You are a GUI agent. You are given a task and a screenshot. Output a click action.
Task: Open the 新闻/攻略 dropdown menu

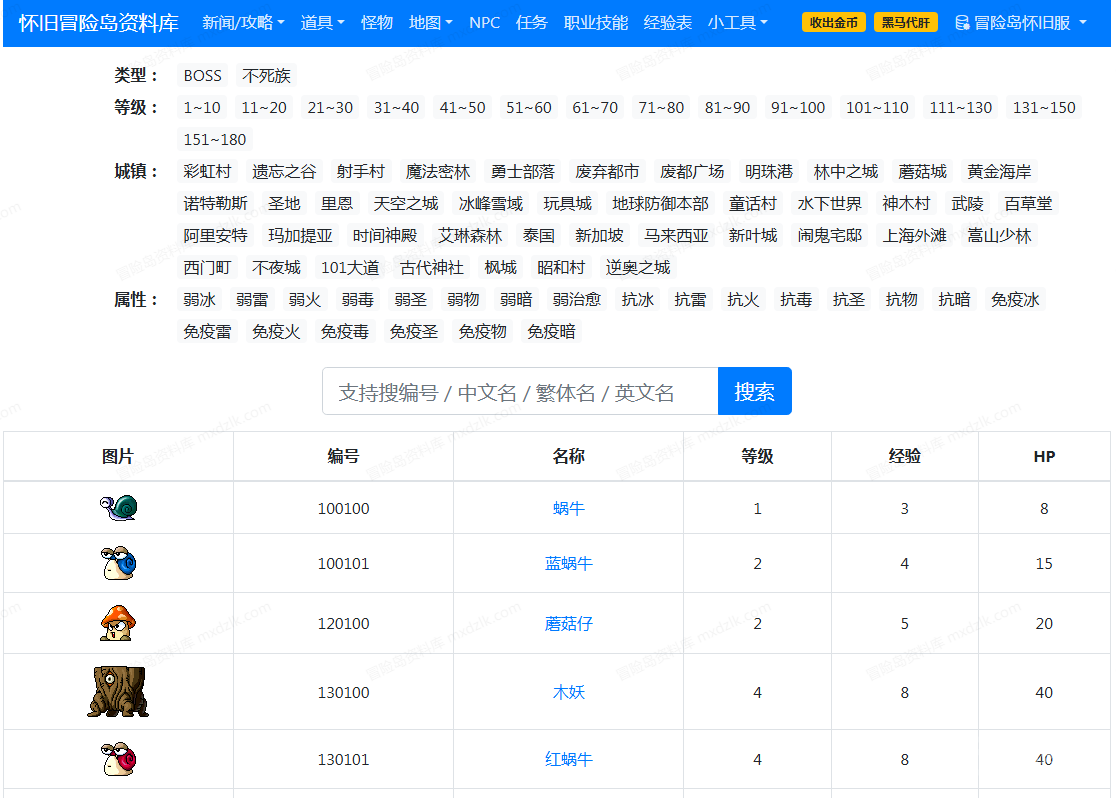243,23
